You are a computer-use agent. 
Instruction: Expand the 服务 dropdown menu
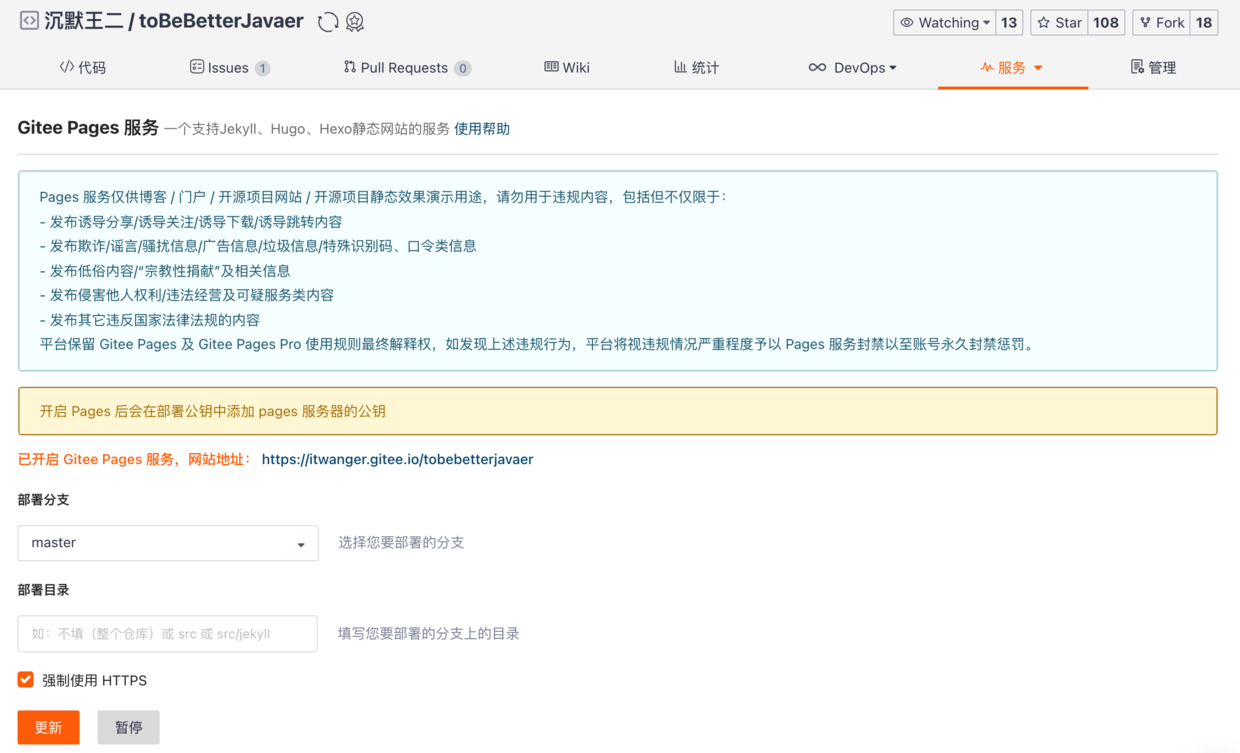tap(1012, 67)
